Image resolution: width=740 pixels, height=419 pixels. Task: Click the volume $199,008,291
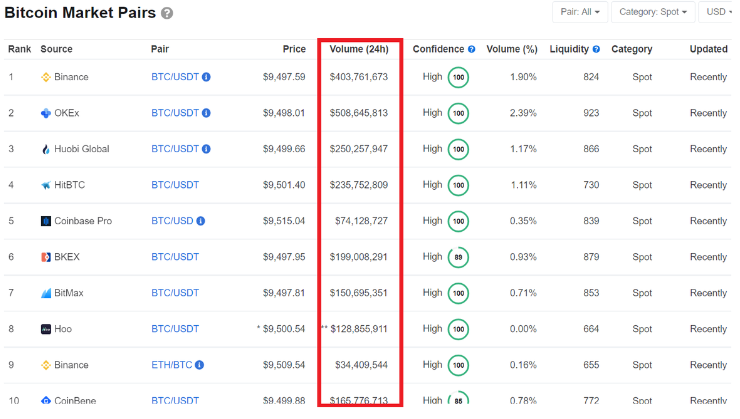359,257
